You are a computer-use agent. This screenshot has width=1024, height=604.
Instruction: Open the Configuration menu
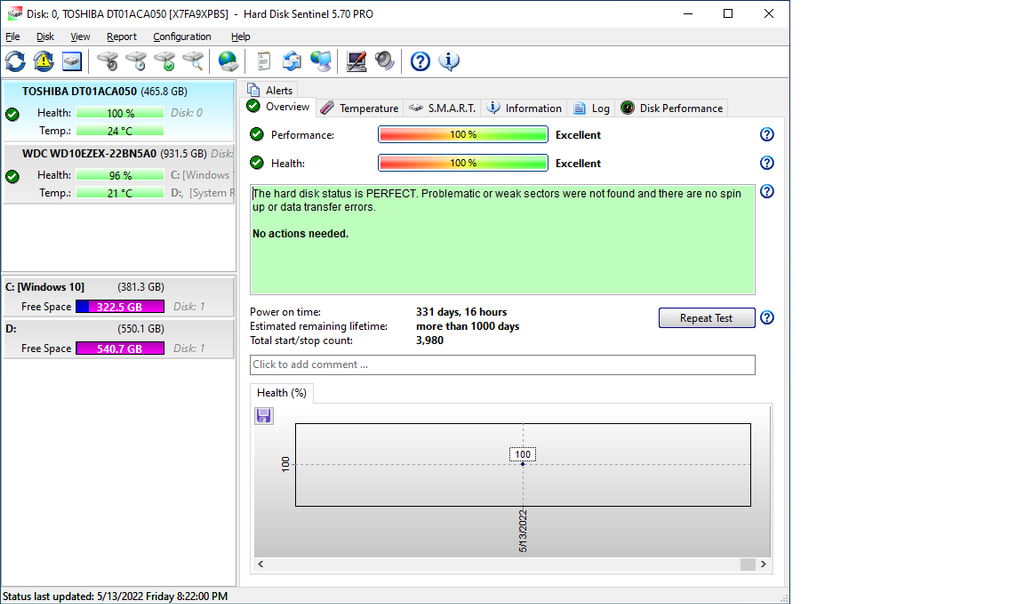coord(182,37)
